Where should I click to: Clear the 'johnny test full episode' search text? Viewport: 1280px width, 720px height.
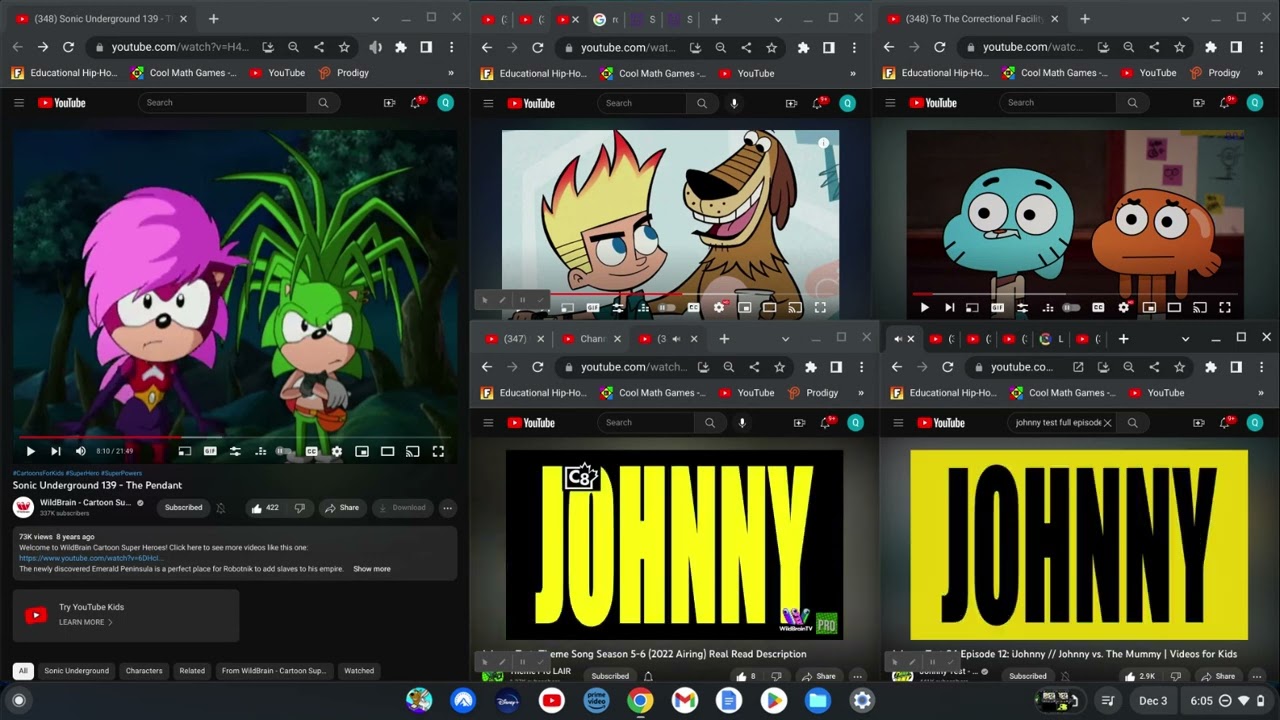(x=1107, y=423)
